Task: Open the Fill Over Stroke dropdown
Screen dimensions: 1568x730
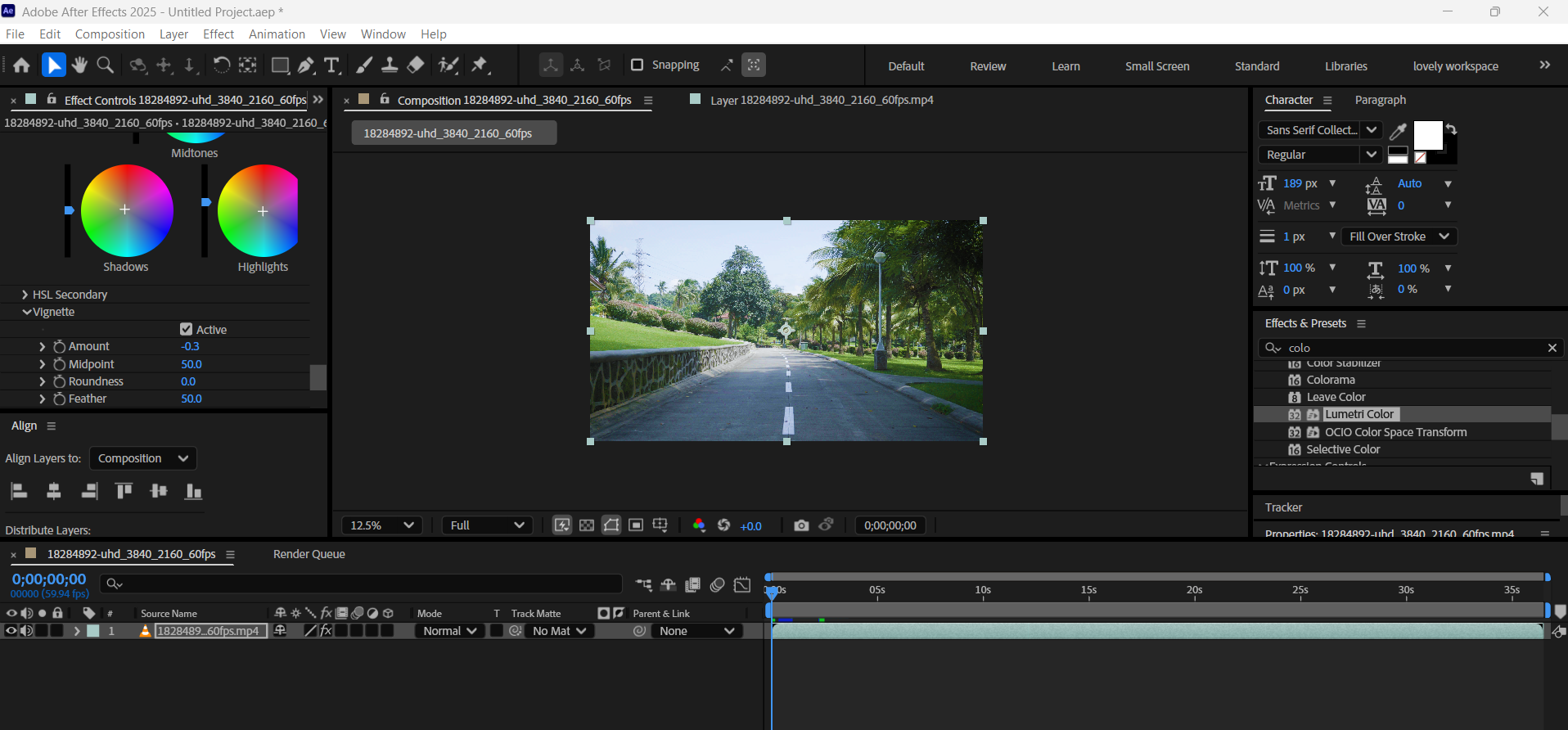Action: click(x=1399, y=237)
